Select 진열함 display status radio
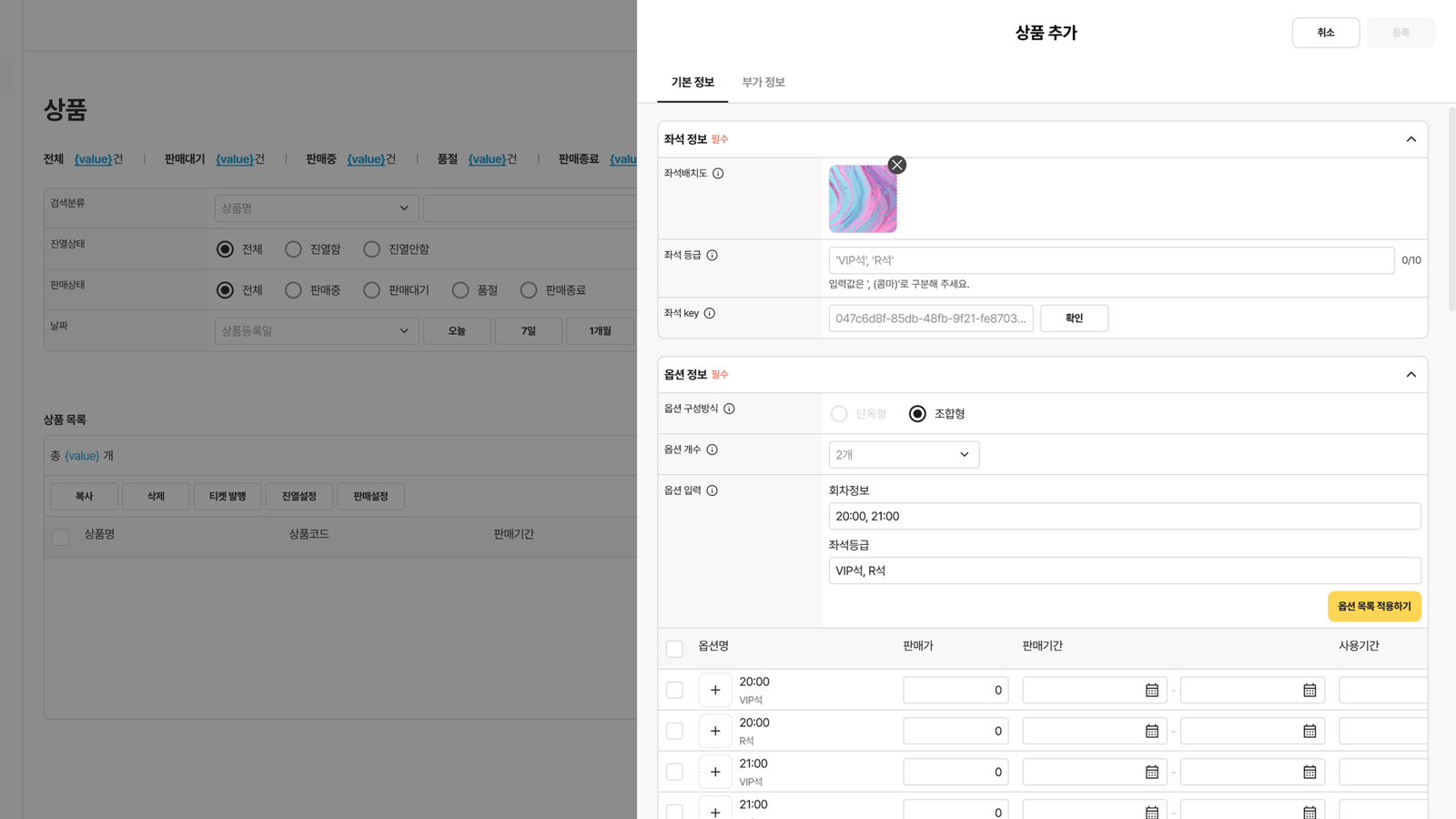The width and height of the screenshot is (1456, 819). coord(293,249)
